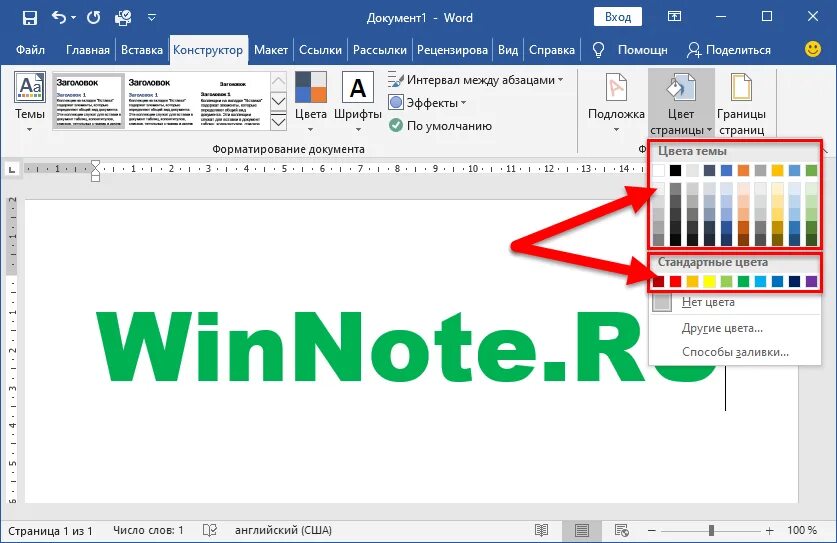
Task: Pick the orange theme color swatch
Action: point(744,170)
